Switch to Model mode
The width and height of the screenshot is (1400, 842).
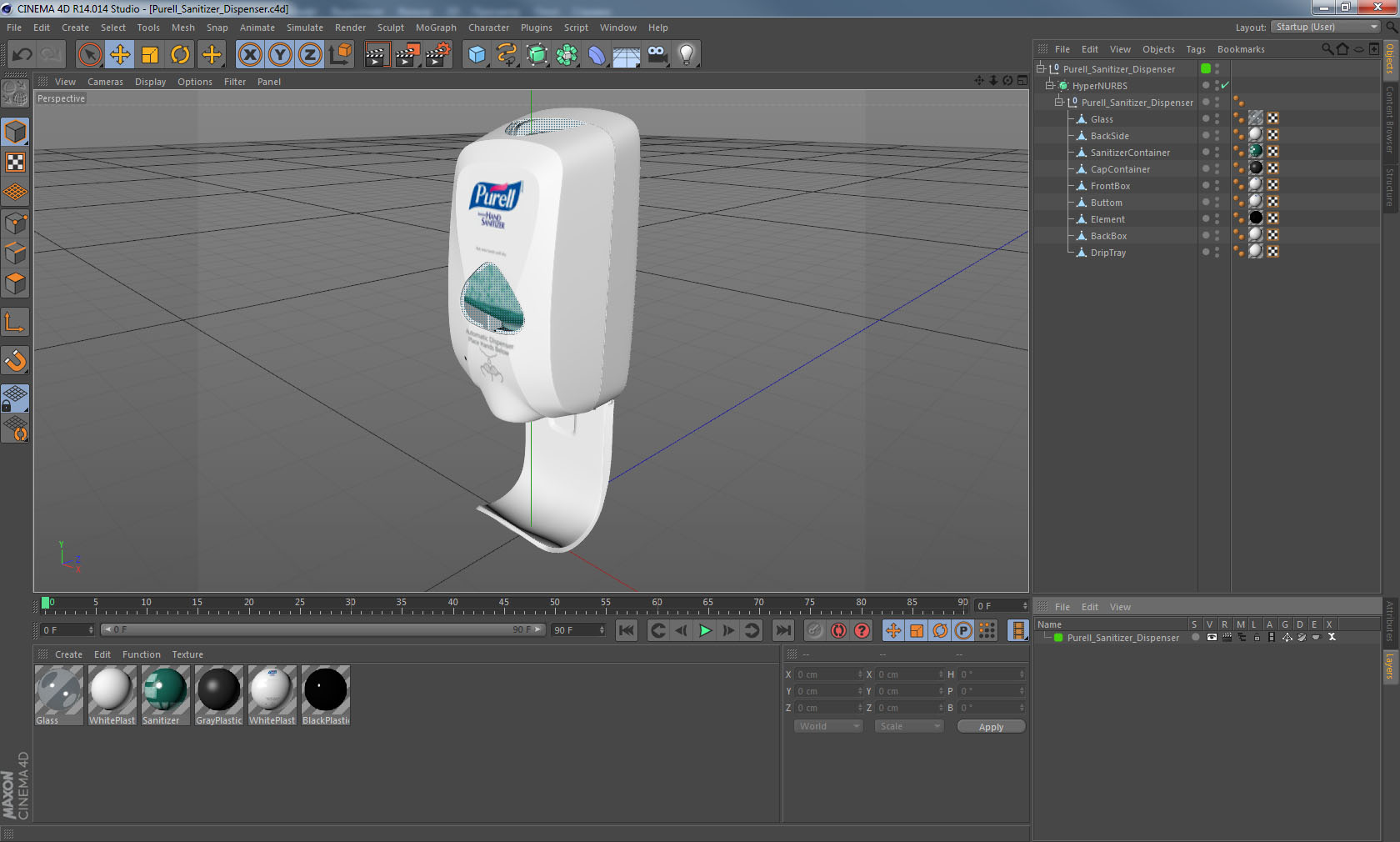[x=16, y=133]
